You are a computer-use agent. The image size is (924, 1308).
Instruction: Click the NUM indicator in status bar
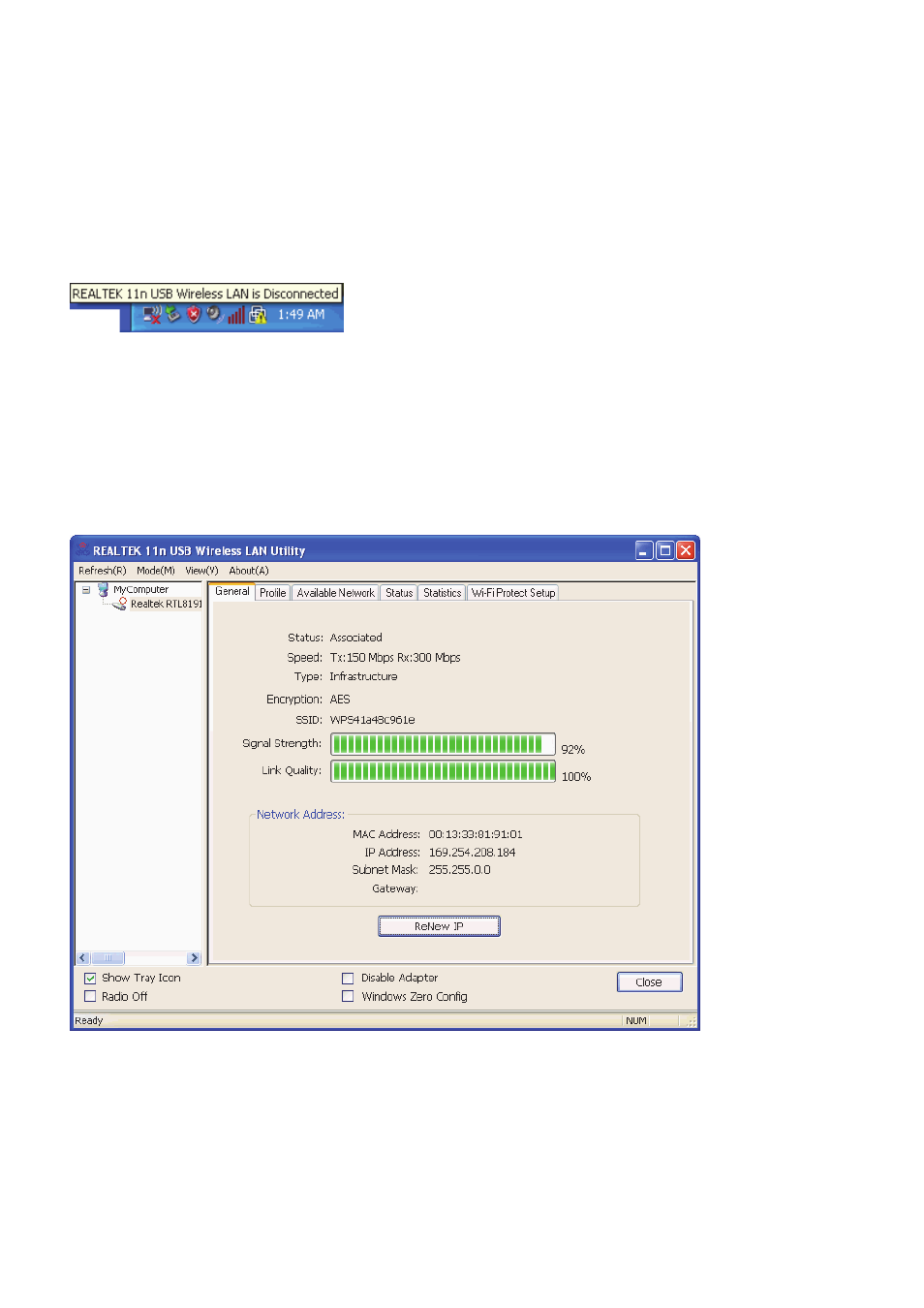coord(636,1020)
